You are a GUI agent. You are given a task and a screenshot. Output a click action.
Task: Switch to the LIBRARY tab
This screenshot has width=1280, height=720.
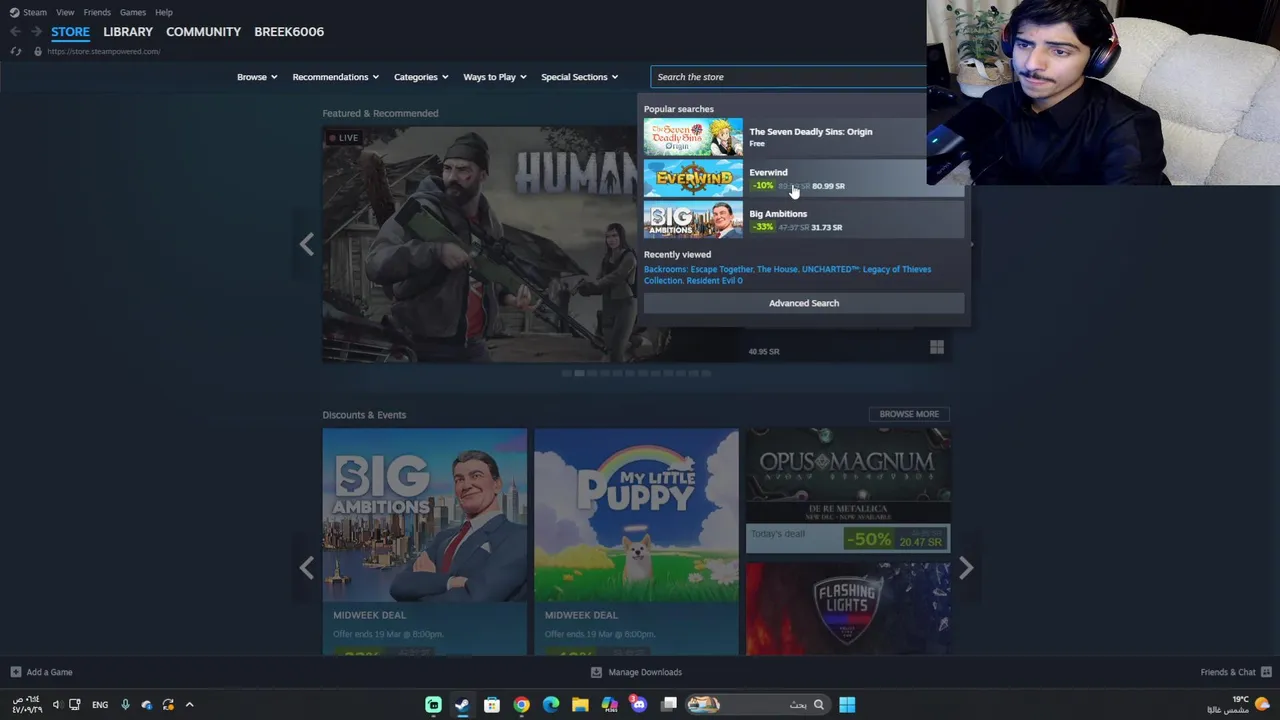coord(128,32)
